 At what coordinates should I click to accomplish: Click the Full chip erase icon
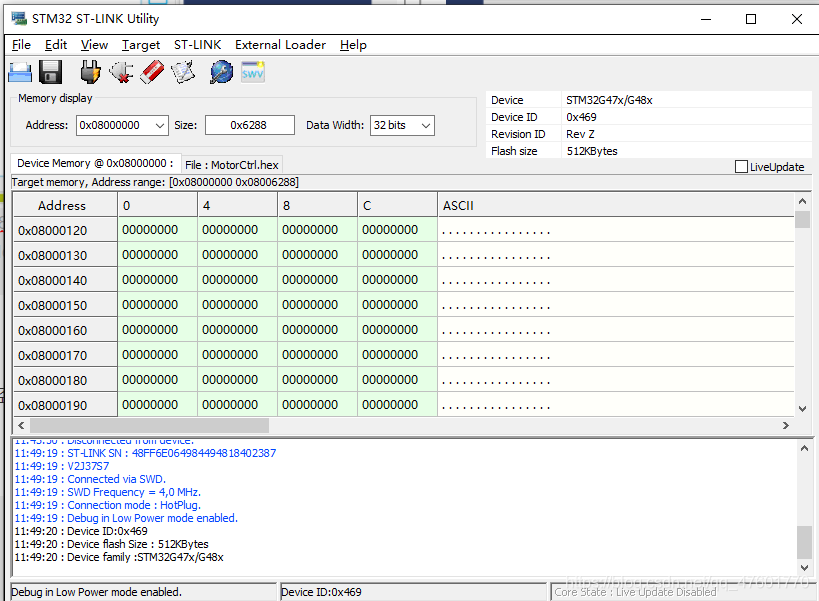tap(151, 72)
